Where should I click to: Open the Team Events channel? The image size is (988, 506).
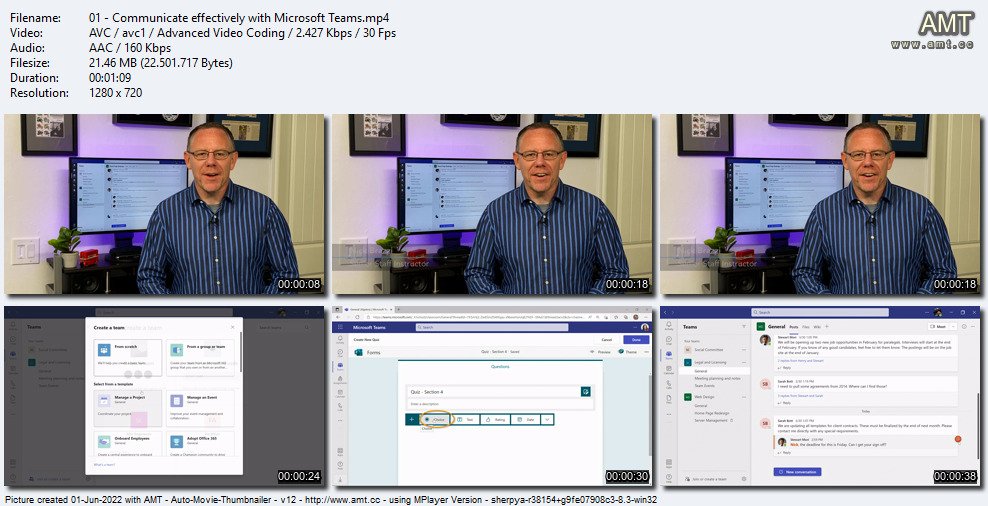tap(704, 385)
